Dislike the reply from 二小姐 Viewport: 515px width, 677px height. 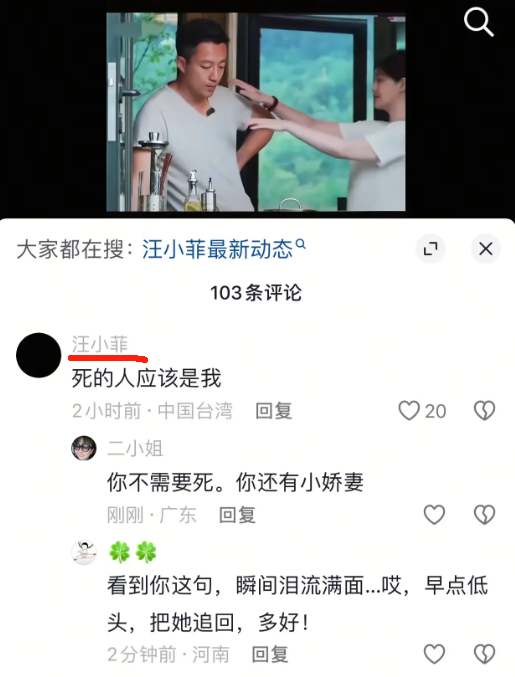coord(484,515)
